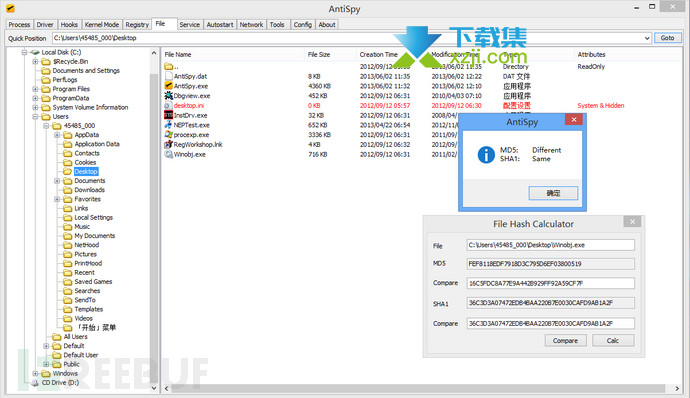This screenshot has width=690, height=398.
Task: Click the All Users folder icon
Action: click(57, 337)
